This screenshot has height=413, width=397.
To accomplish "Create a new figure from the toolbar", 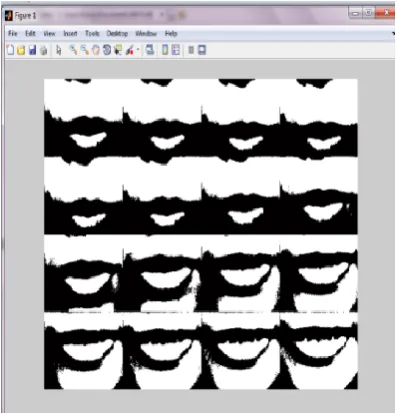I will pos(10,50).
